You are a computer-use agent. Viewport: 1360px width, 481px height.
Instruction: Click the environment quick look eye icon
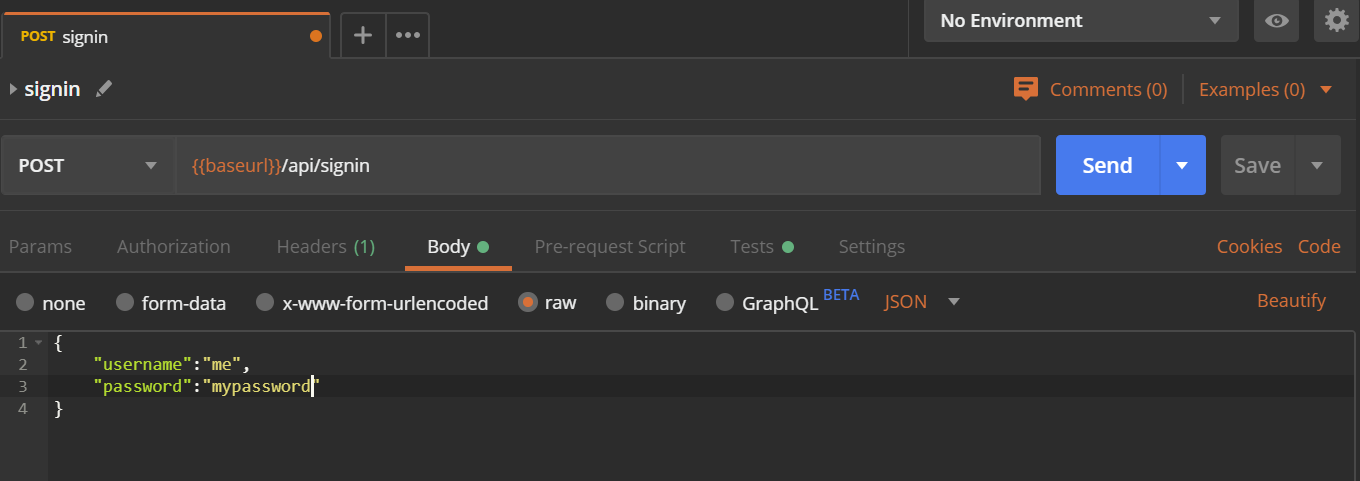point(1276,21)
